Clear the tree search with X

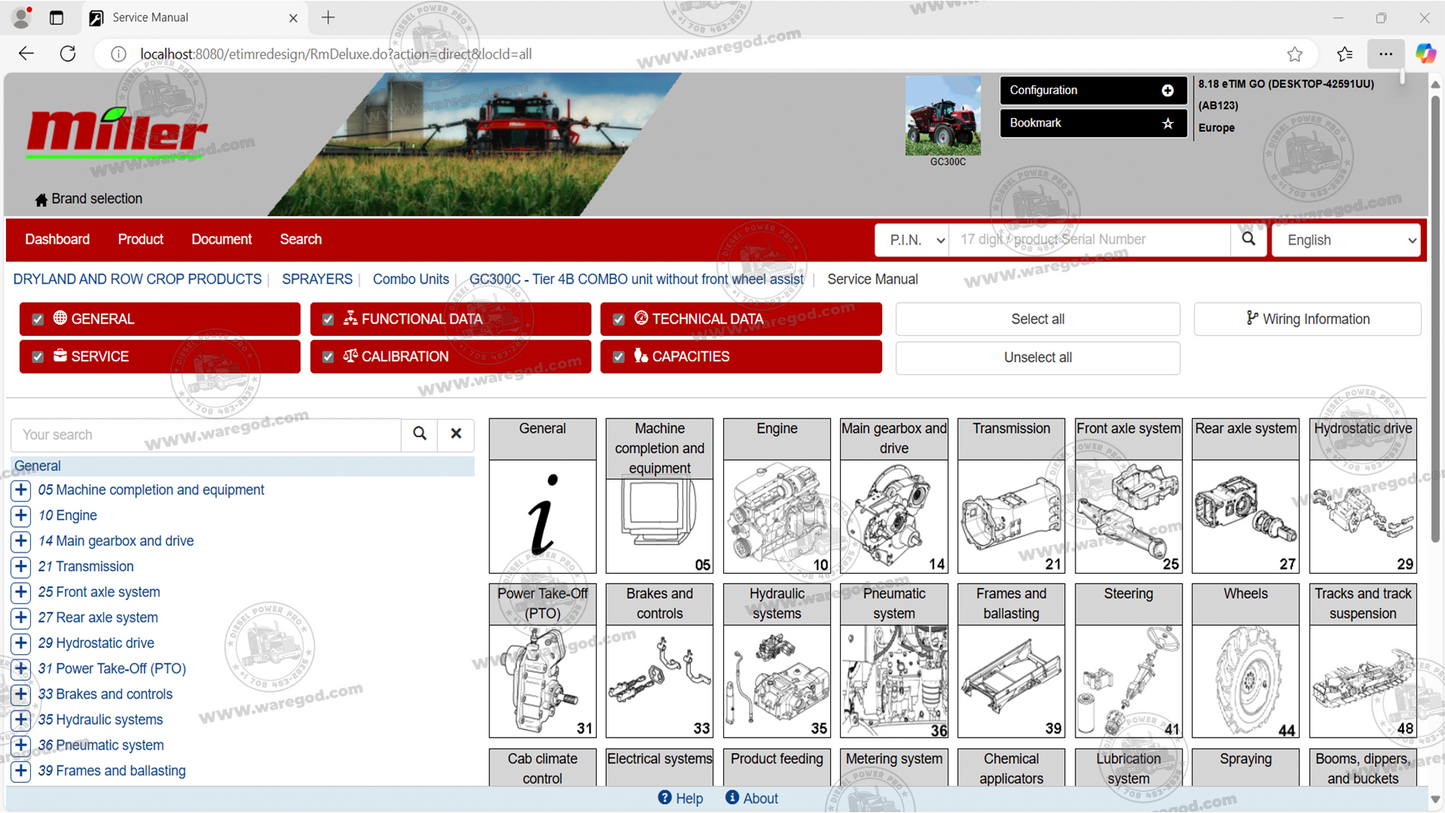456,434
